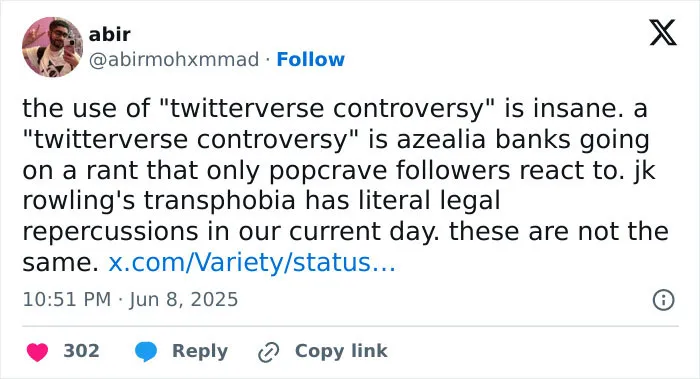Click the Copy link label
The image size is (700, 379).
pos(341,351)
